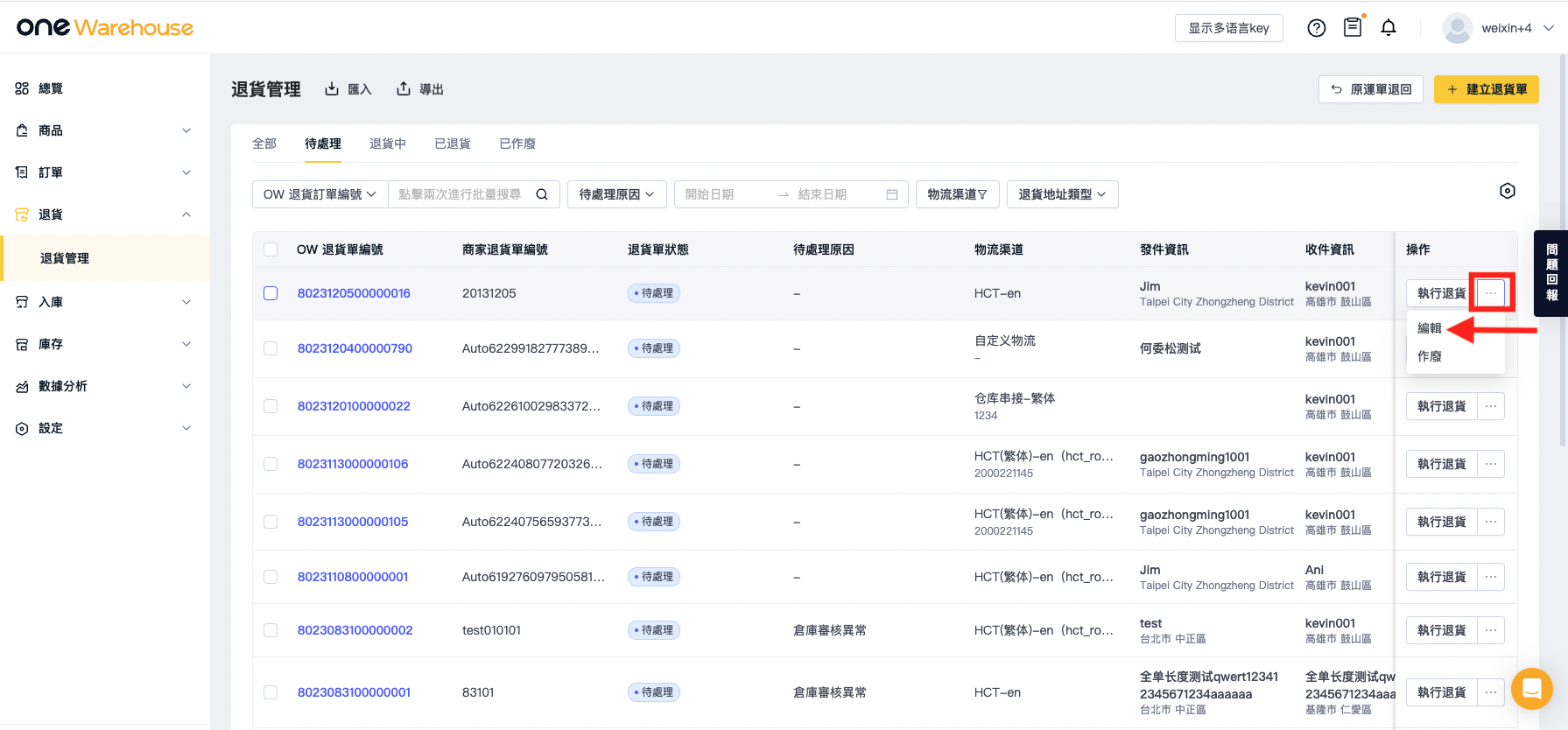Viewport: 1568px width, 730px height.
Task: Click the 總覽 overview sidebar icon
Action: click(x=22, y=88)
